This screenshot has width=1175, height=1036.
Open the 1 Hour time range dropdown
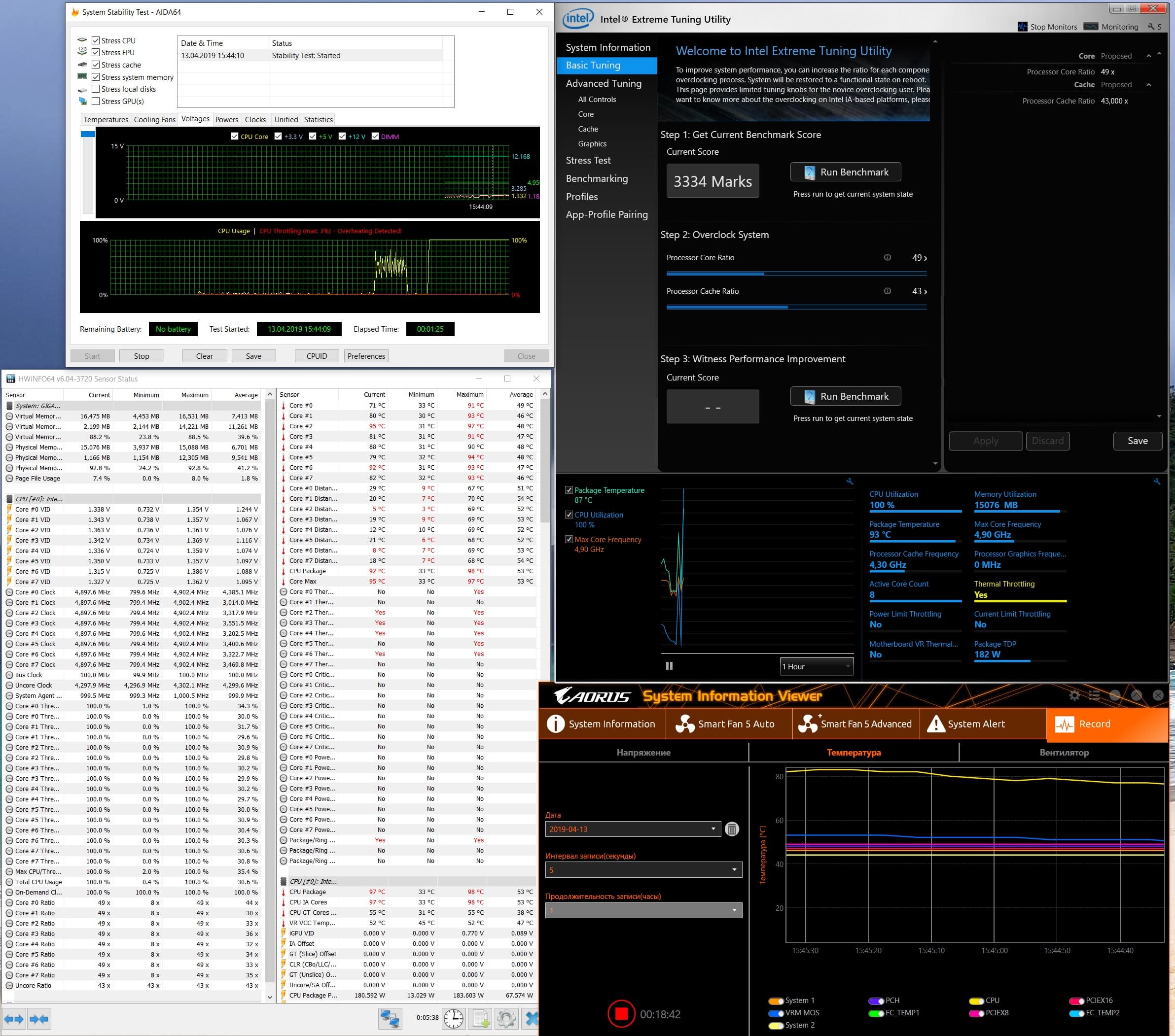pos(817,666)
